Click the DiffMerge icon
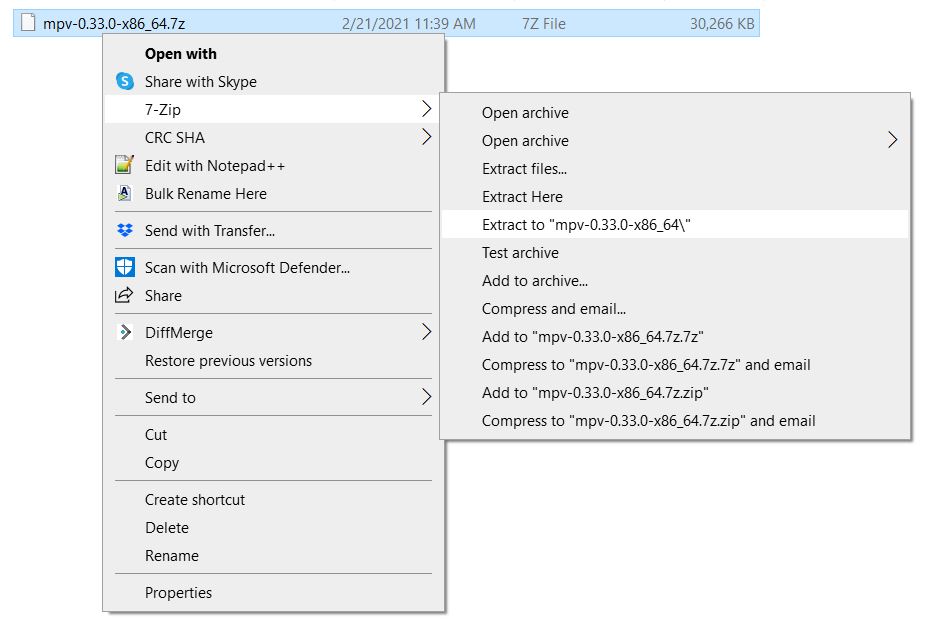This screenshot has height=631, width=926. point(125,332)
